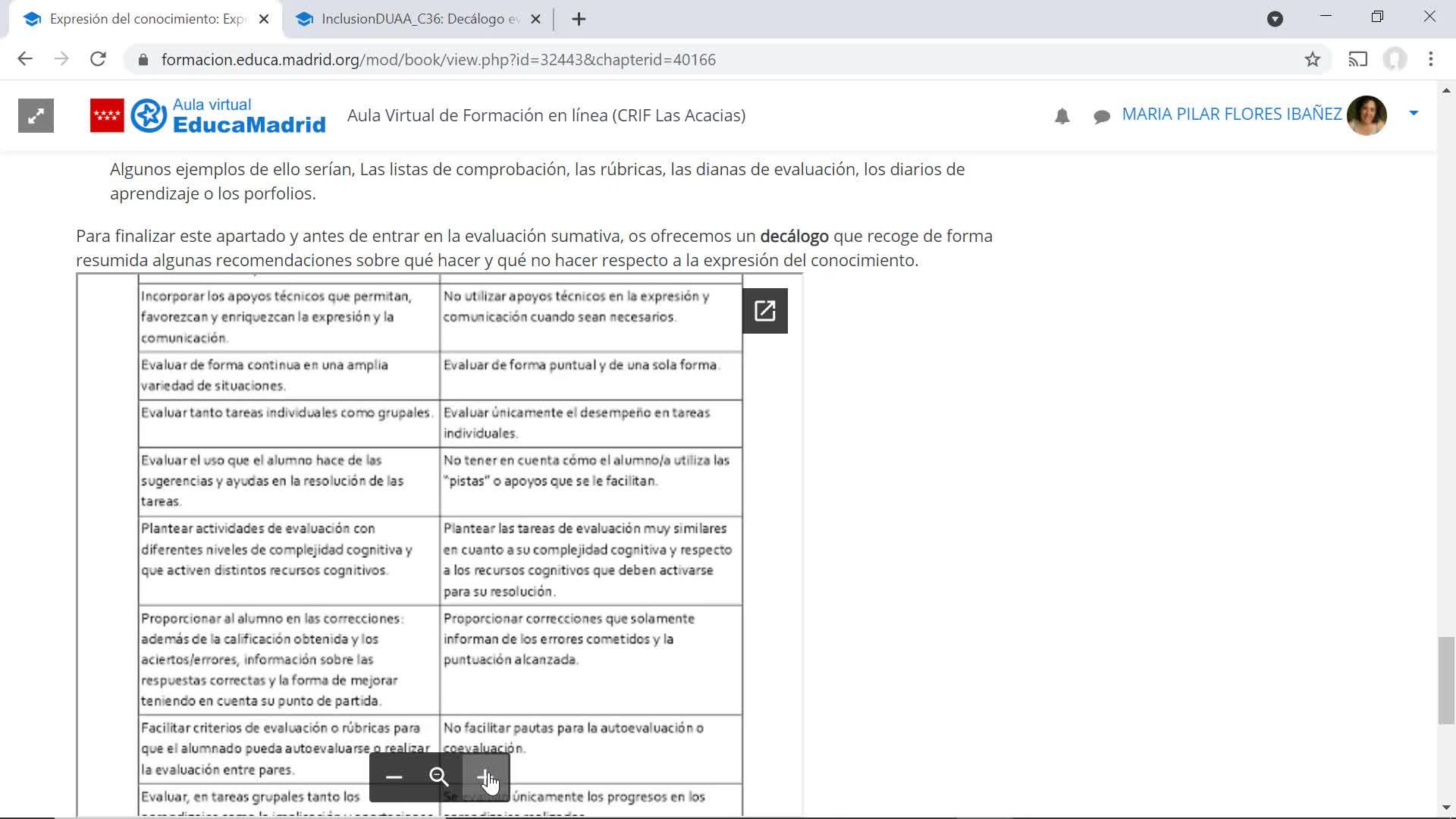Minimize the Chrome window
The image size is (1456, 819).
pos(1326,16)
